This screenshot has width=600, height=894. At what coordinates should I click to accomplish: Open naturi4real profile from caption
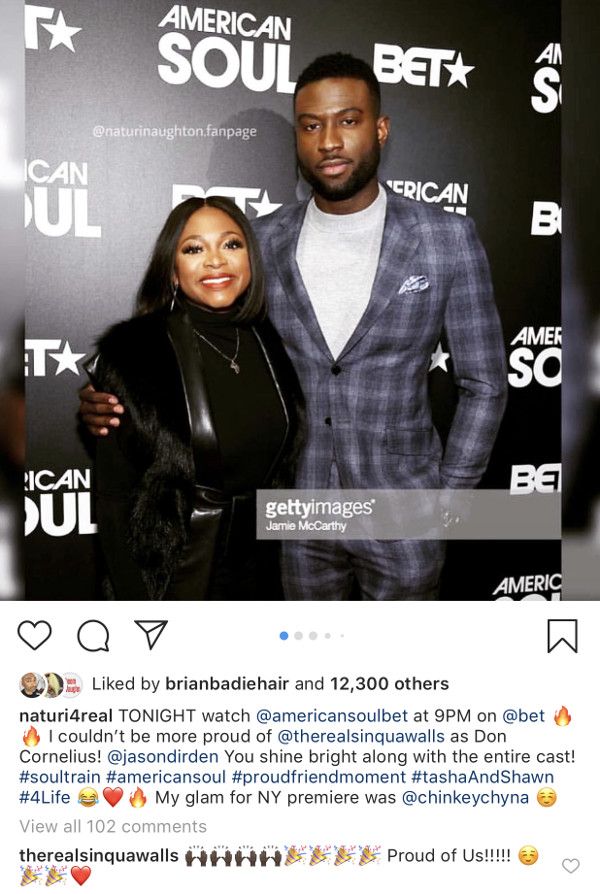point(66,716)
